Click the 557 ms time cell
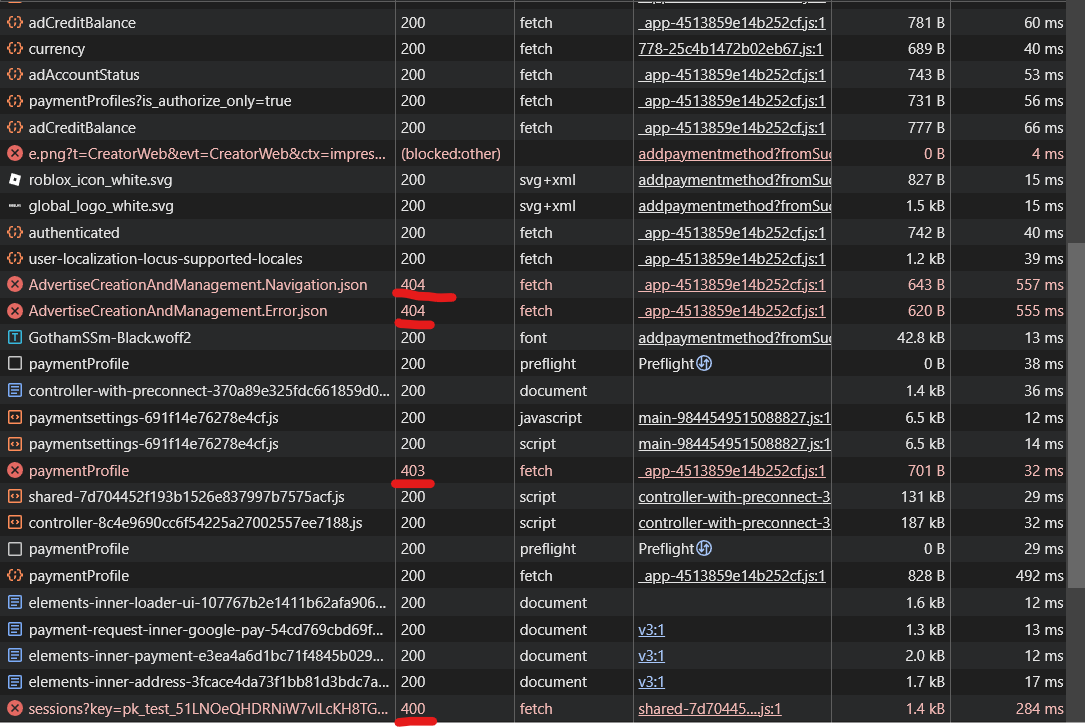1085x727 pixels. tap(1009, 285)
